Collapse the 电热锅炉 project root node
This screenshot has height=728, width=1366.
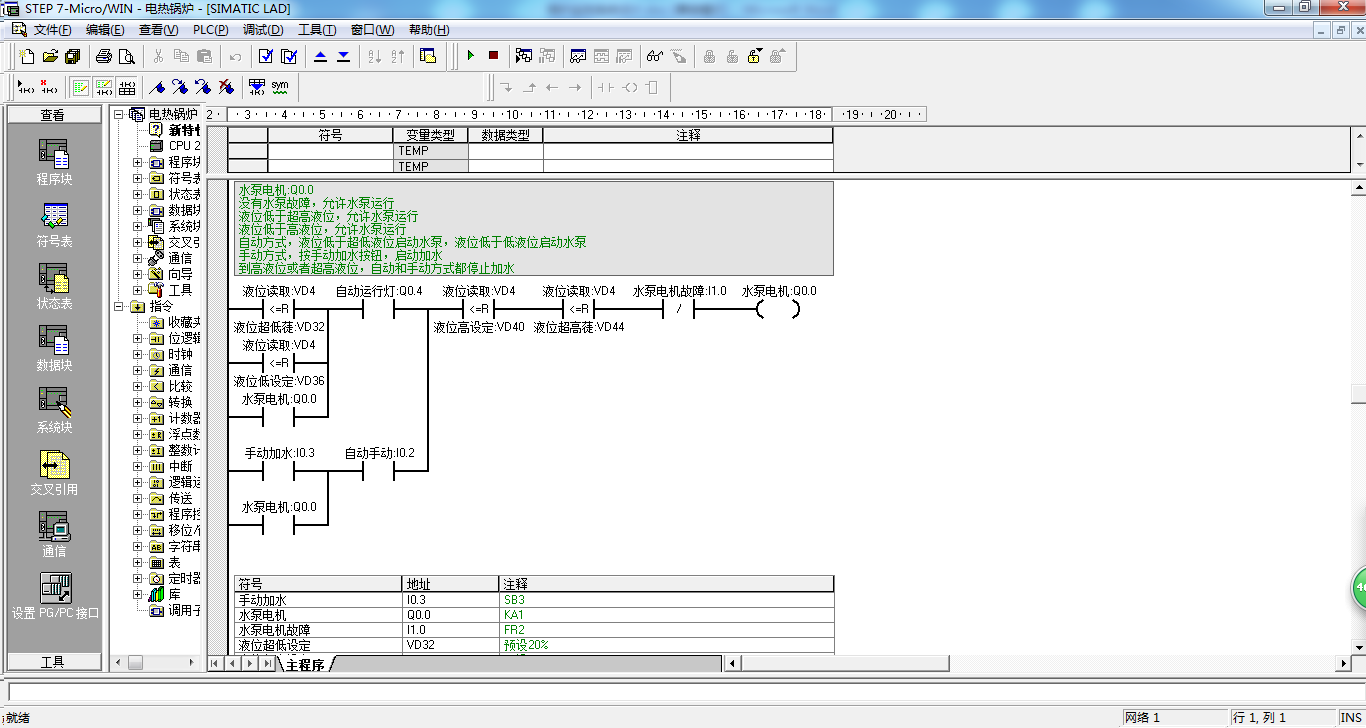tap(119, 114)
